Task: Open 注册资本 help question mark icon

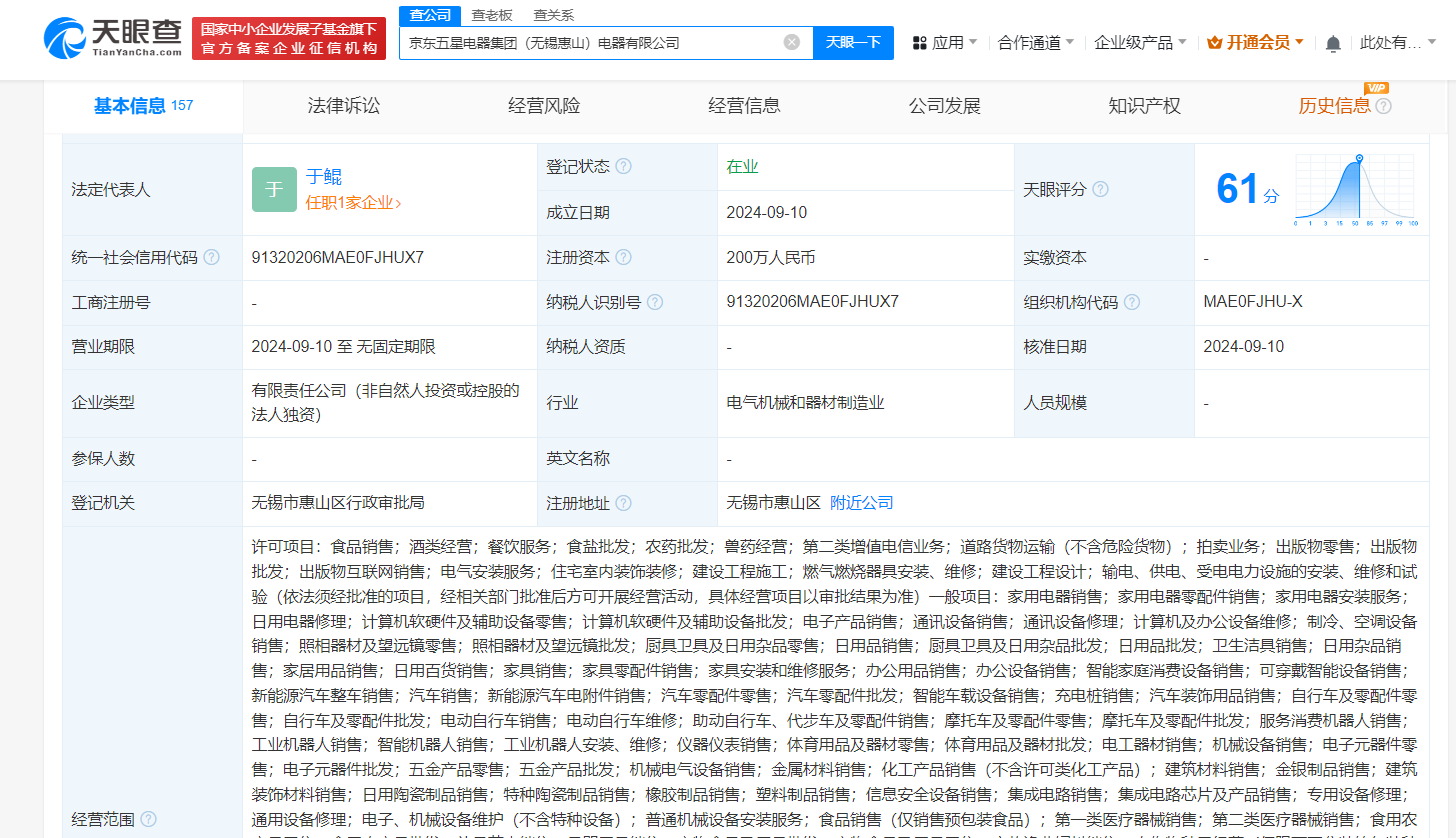Action: coord(625,257)
